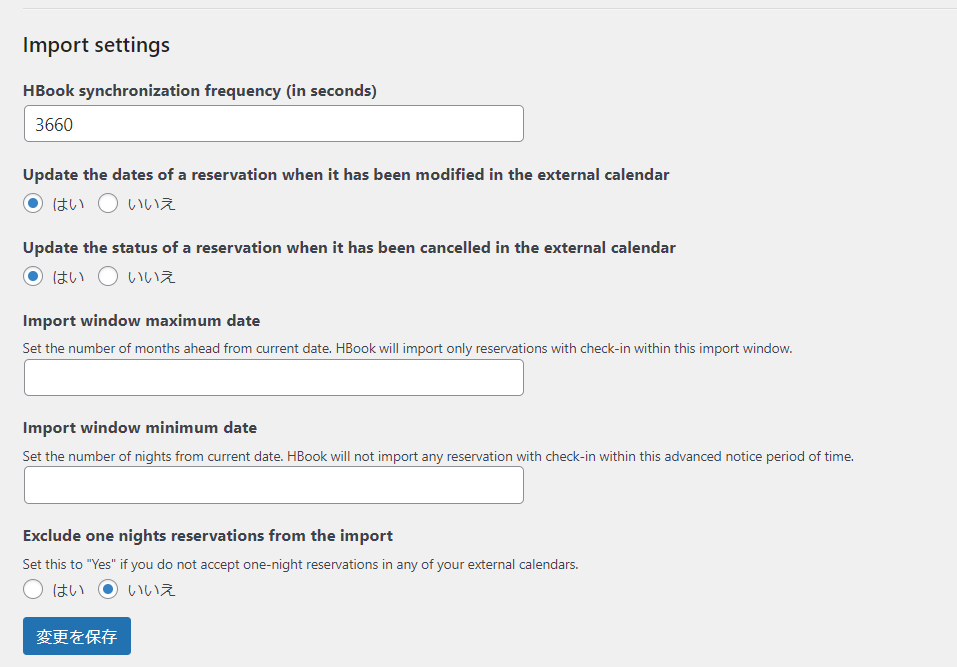Click the label about reservations modified externally
This screenshot has height=667, width=957.
tap(346, 175)
